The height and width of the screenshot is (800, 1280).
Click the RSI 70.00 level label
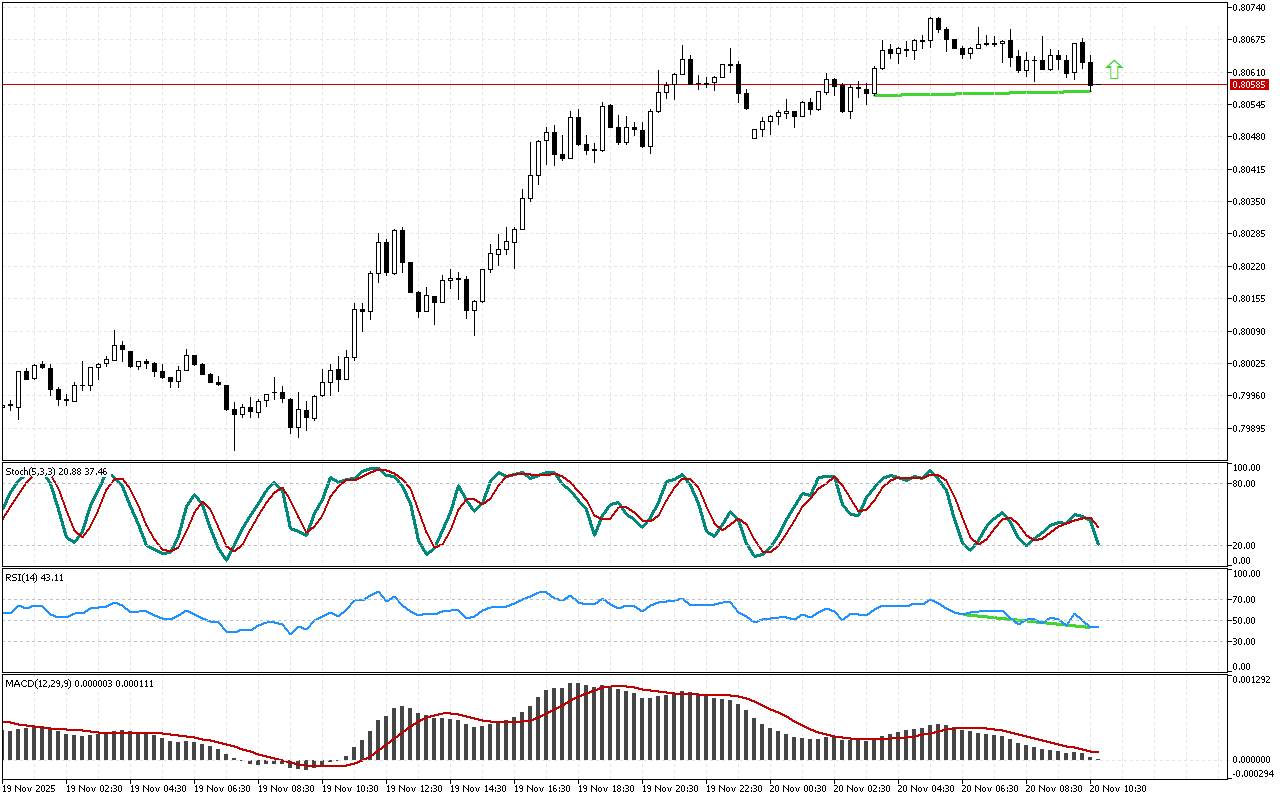click(x=1244, y=600)
